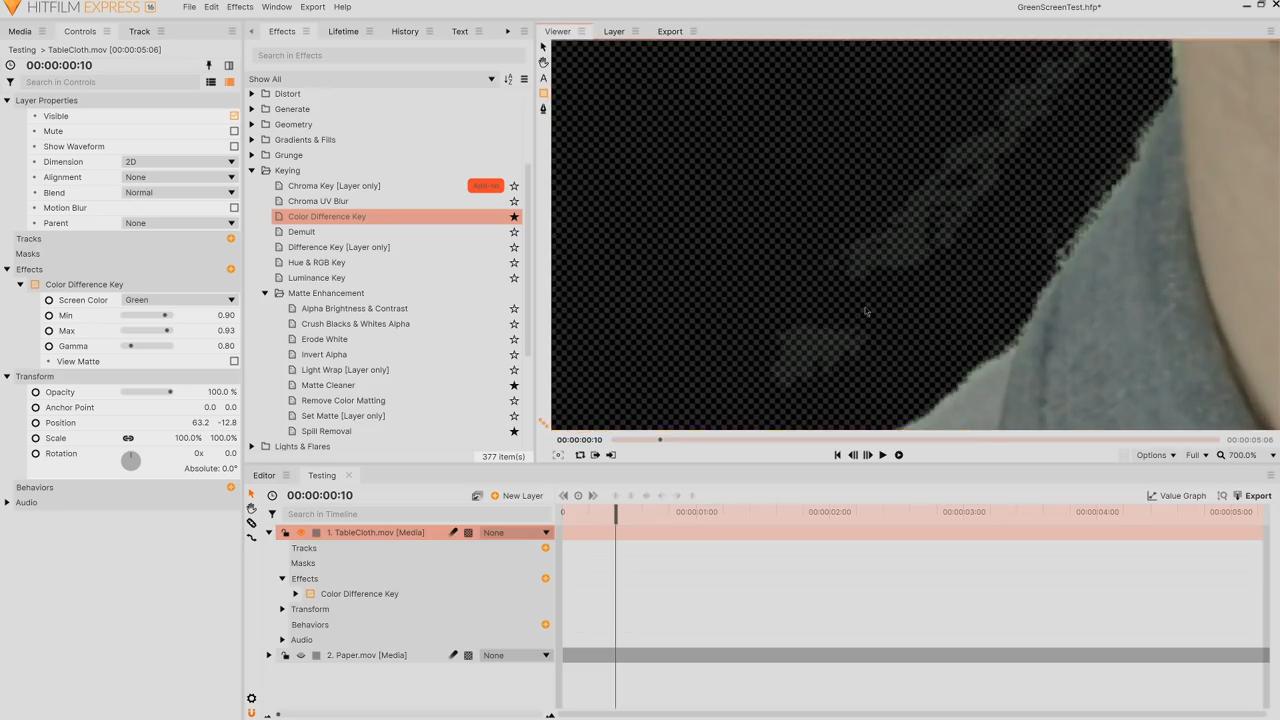The width and height of the screenshot is (1280, 720).
Task: Click the Export button in timeline
Action: (1252, 496)
